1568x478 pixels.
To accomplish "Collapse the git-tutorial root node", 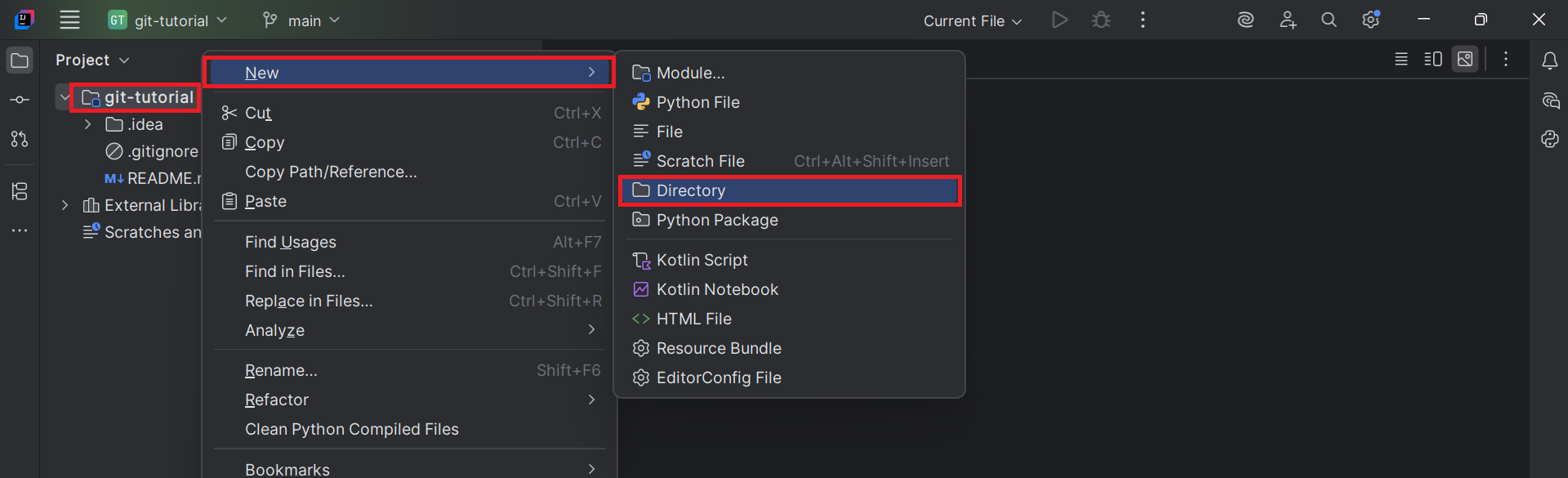I will click(x=65, y=97).
